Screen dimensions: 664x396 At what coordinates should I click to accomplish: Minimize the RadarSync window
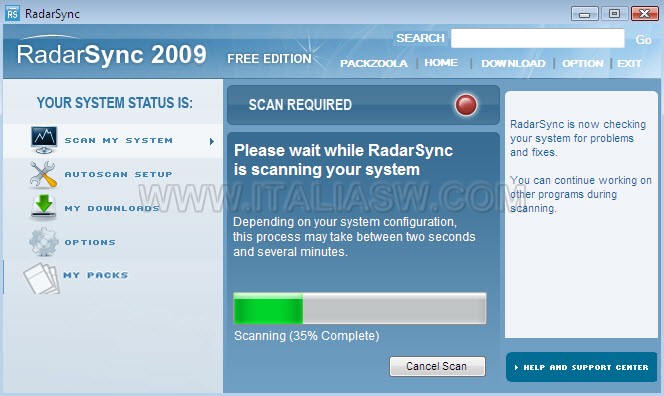coord(584,14)
